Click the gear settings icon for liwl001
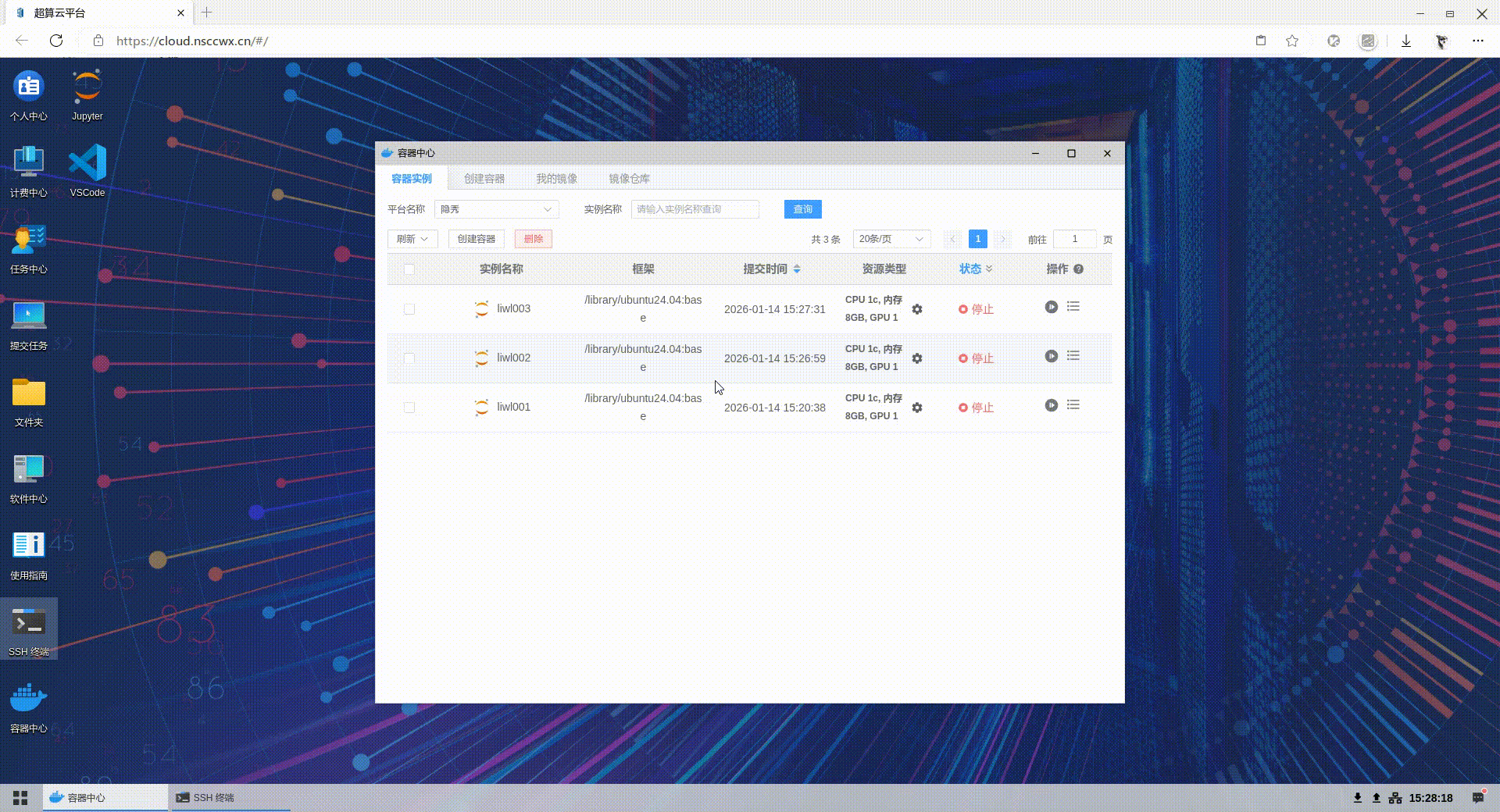The image size is (1500, 812). click(x=917, y=408)
